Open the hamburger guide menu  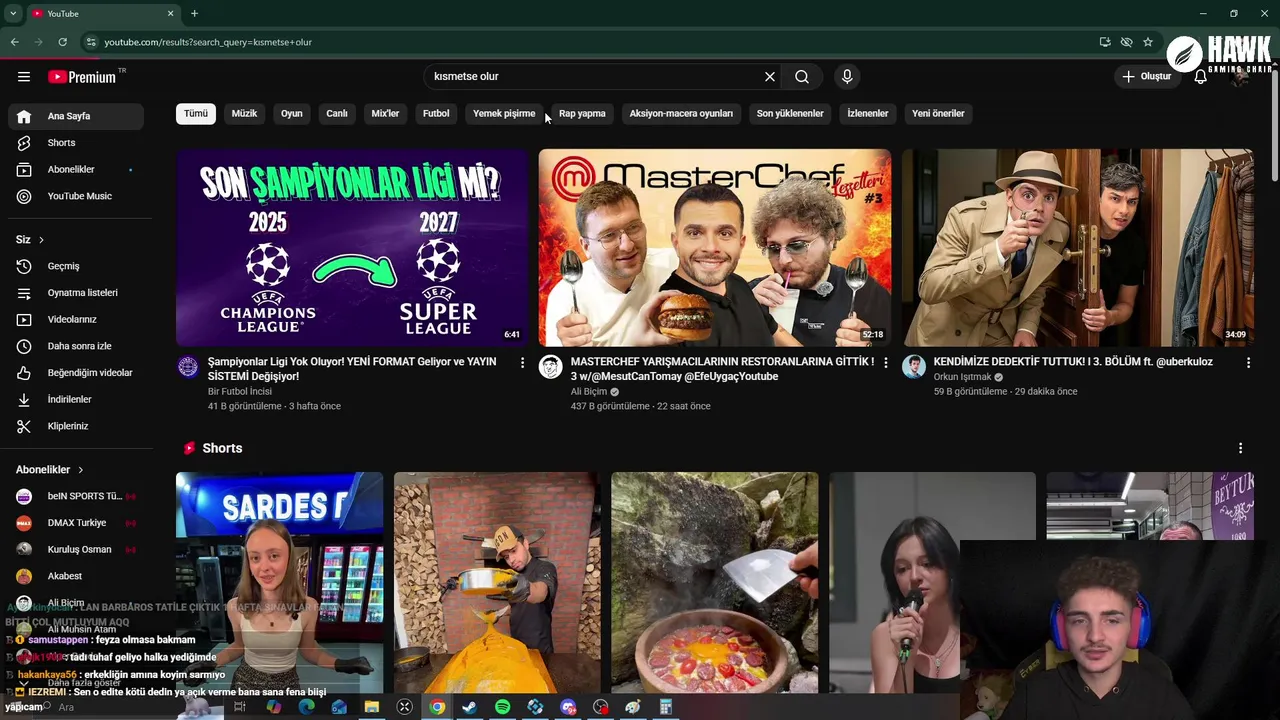point(24,77)
